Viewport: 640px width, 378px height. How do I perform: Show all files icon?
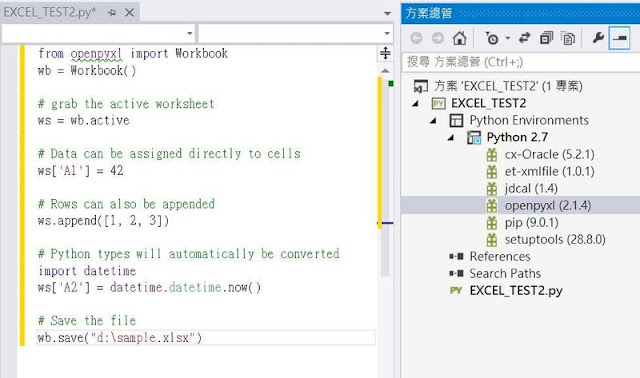(x=568, y=38)
